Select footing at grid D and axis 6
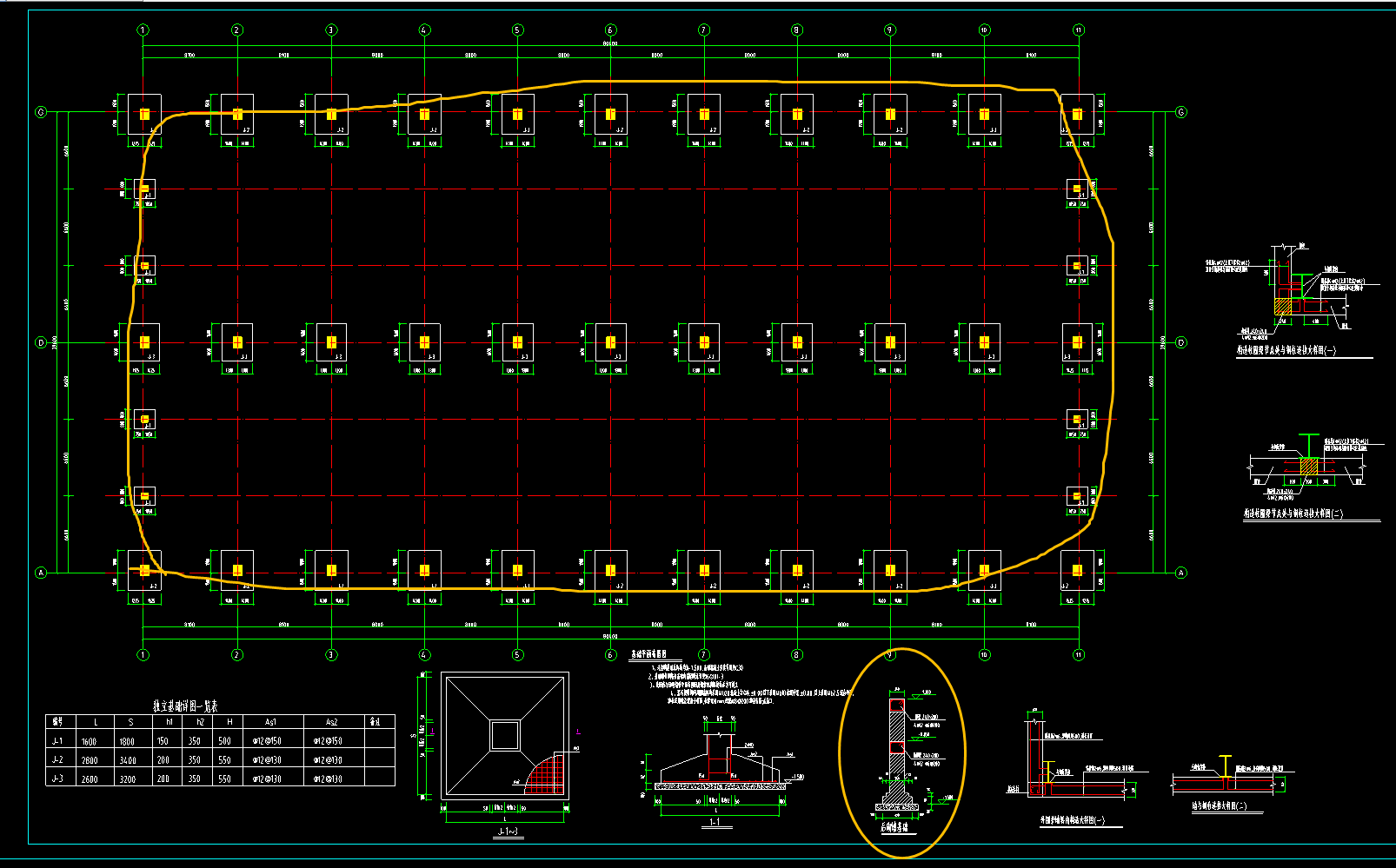Viewport: 1396px width, 868px height. 610,342
